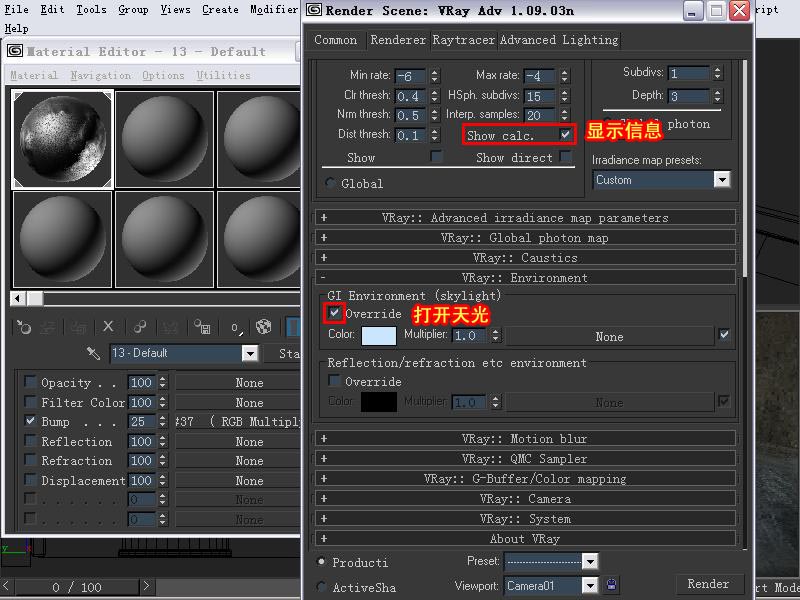The image size is (800, 600).
Task: Select the eyedropper Pick Material from Object tool
Action: click(x=93, y=353)
